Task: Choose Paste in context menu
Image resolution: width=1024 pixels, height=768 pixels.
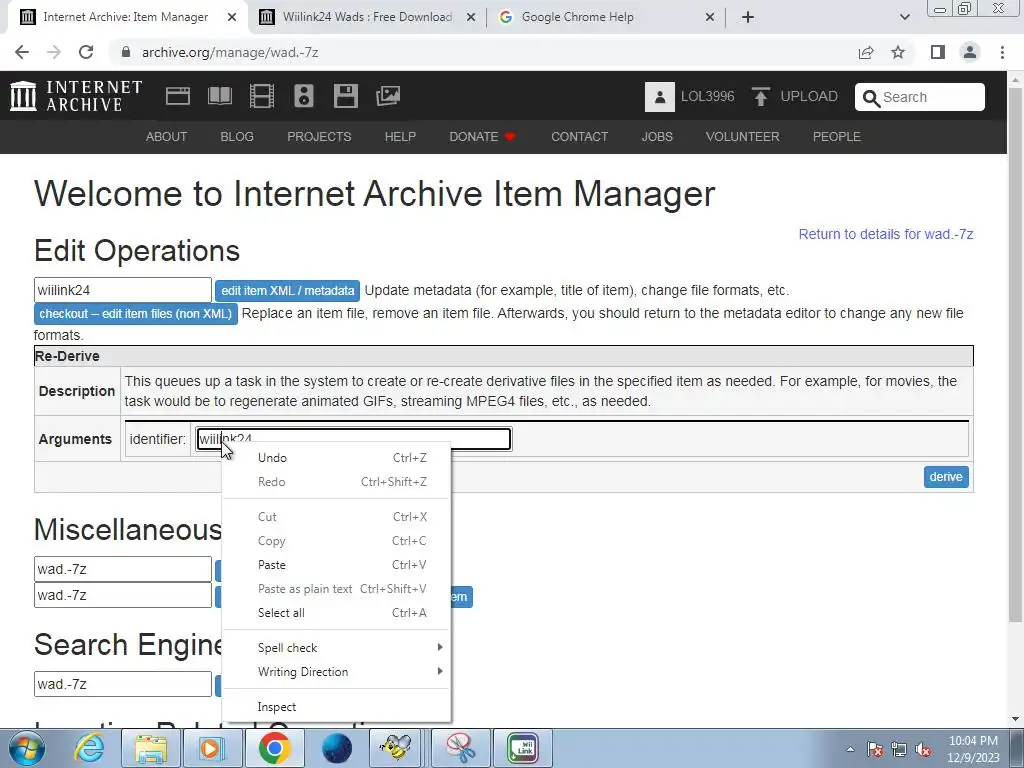Action: [336, 565]
